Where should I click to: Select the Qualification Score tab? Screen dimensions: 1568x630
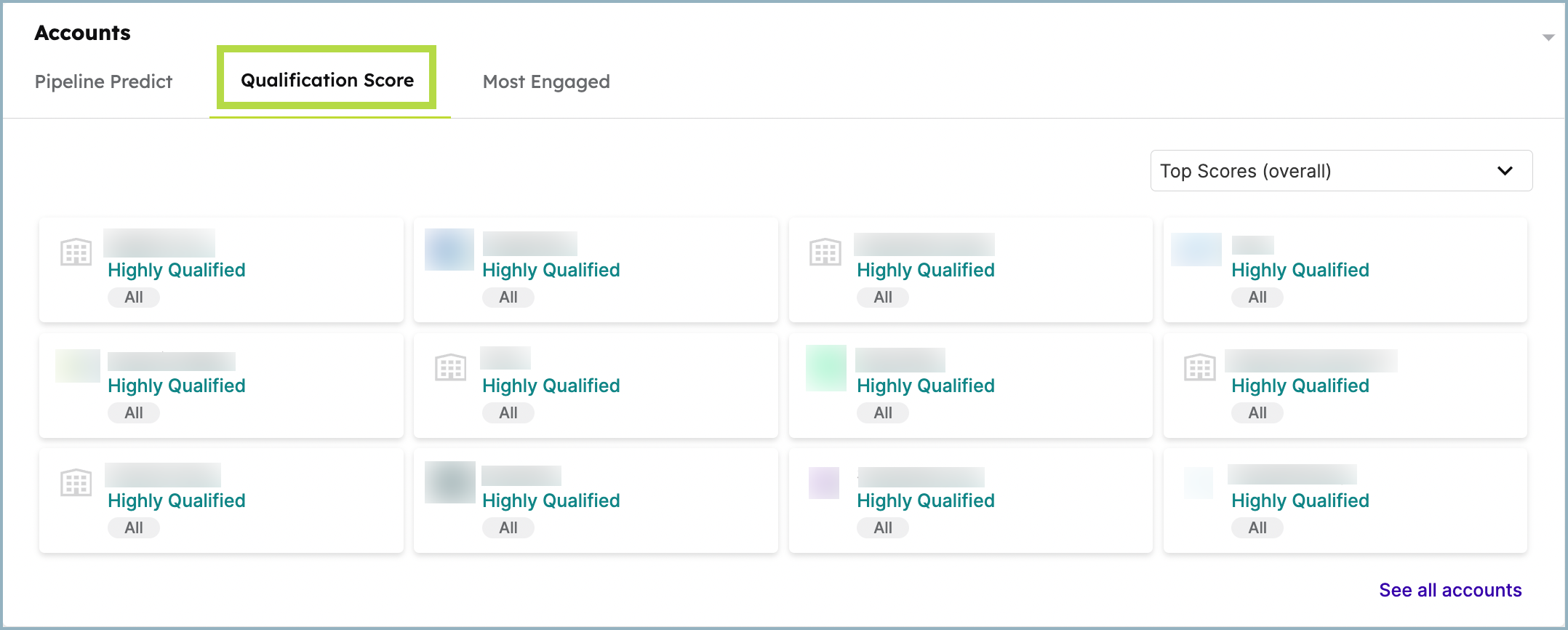(x=327, y=80)
